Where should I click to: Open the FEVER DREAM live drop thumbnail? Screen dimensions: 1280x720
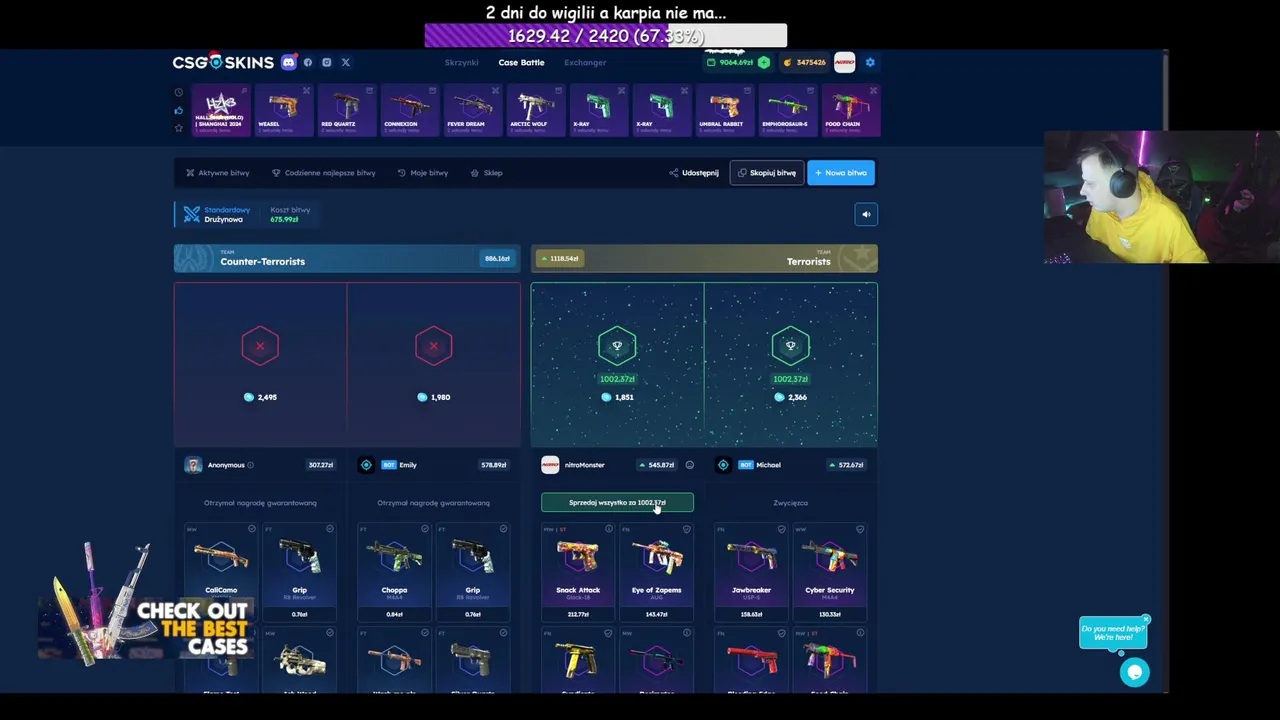tap(472, 110)
